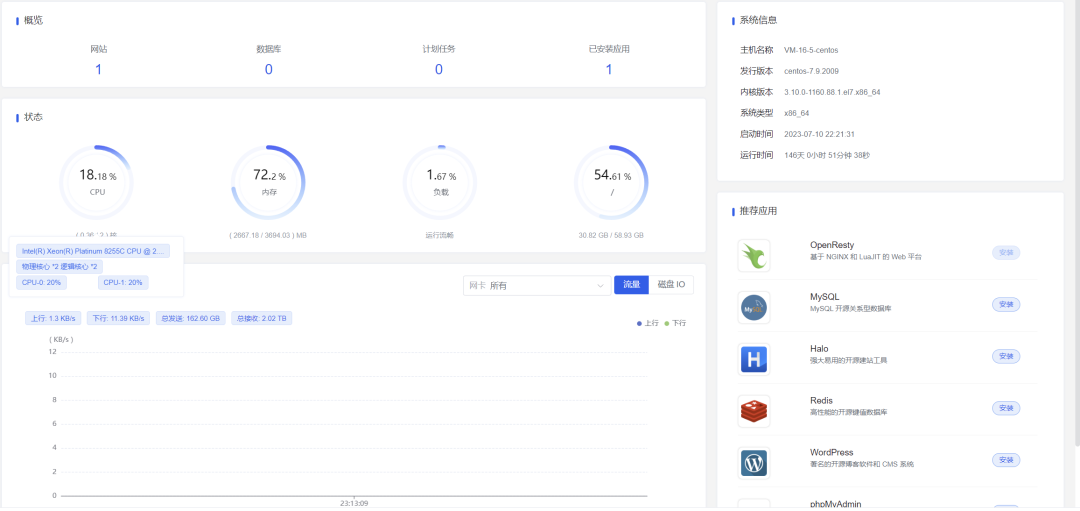
Task: Switch to the 流量 tab
Action: [632, 285]
